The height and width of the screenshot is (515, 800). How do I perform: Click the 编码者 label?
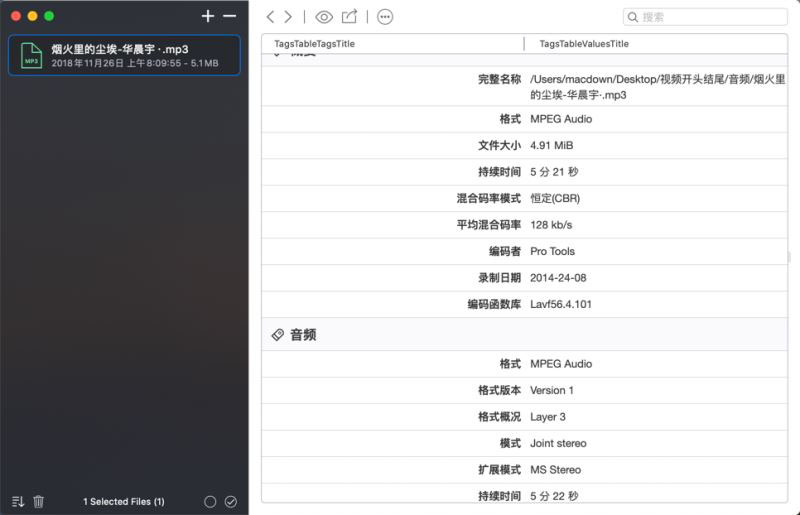[x=505, y=252]
